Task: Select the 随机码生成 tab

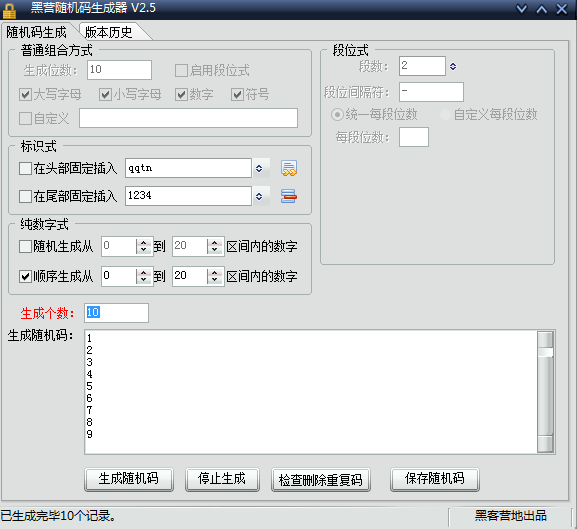Action: pos(36,32)
